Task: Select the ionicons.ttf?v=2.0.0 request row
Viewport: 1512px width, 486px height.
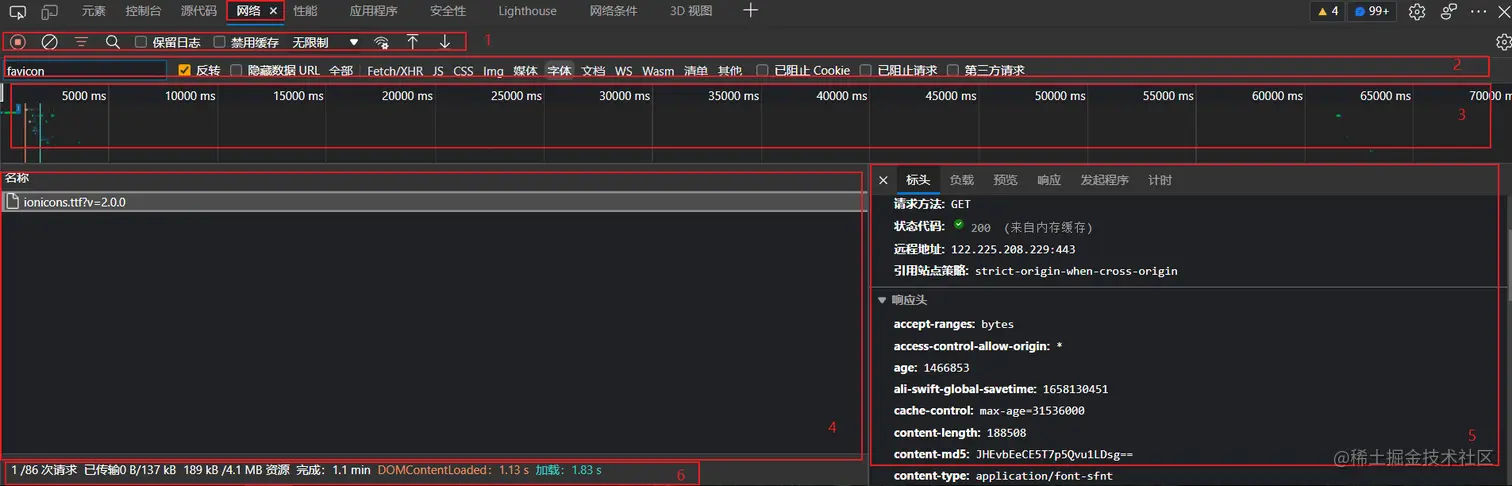Action: tap(434, 202)
